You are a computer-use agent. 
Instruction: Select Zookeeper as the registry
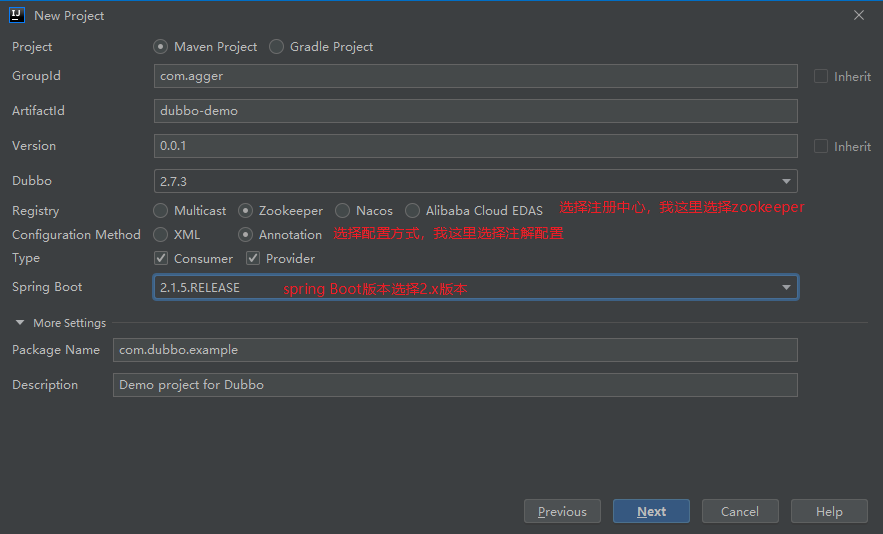(246, 211)
